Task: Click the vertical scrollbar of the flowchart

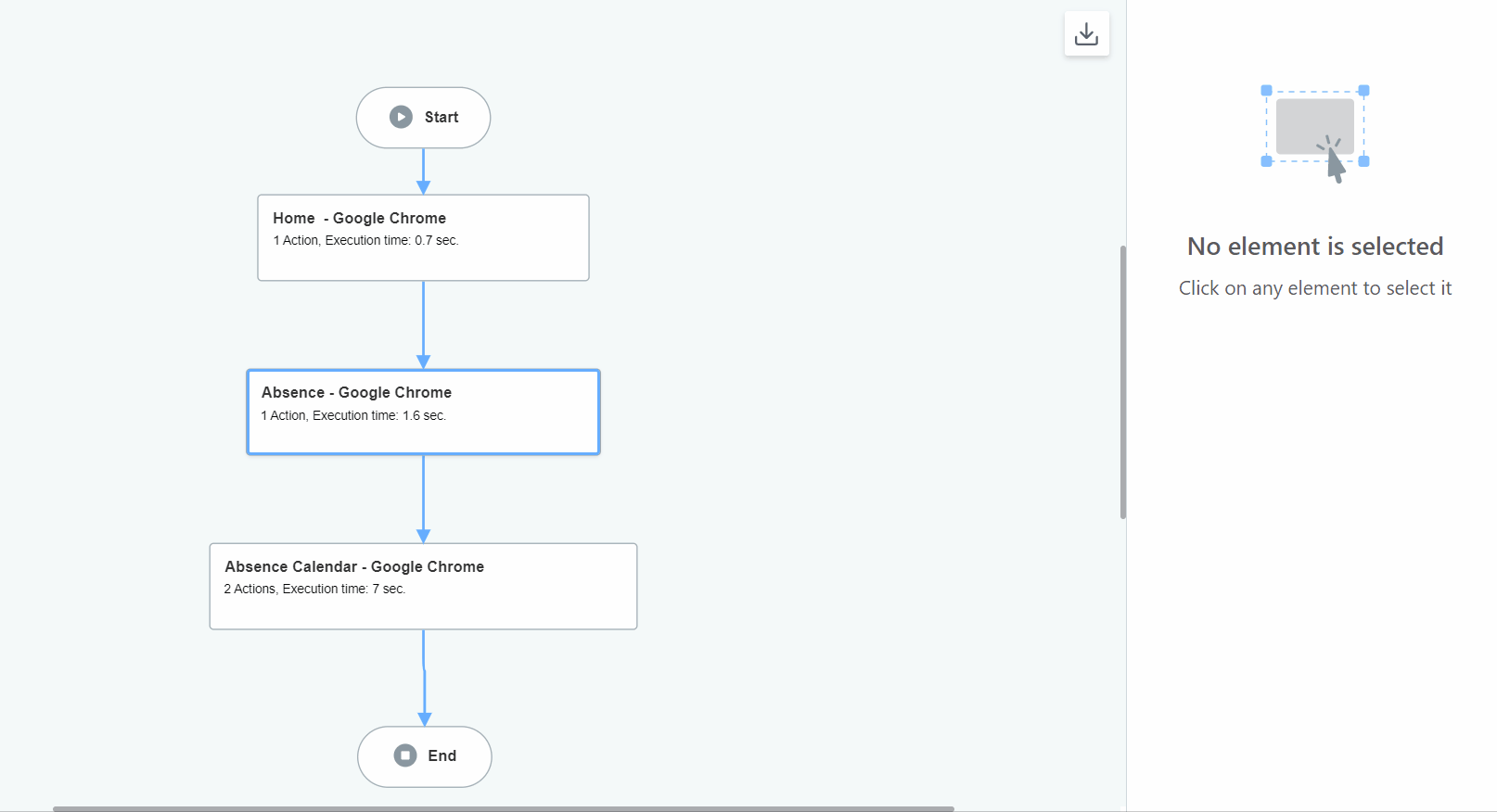Action: (1122, 382)
